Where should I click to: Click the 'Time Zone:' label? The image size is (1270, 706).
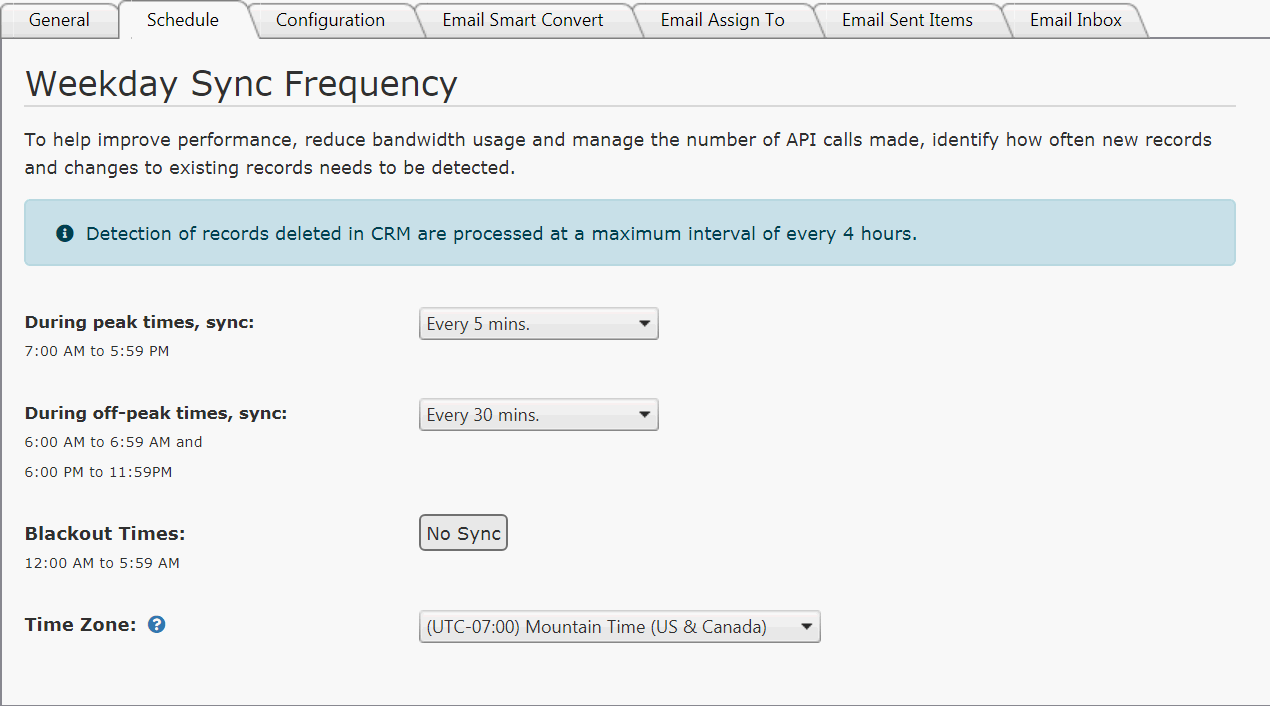click(80, 624)
